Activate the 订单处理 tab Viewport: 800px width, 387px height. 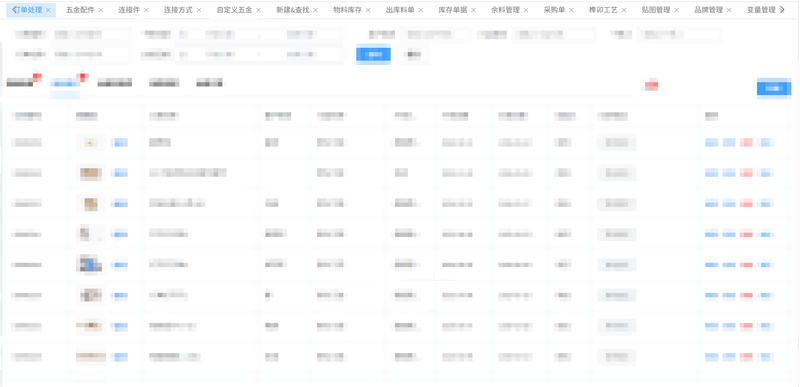tap(29, 10)
